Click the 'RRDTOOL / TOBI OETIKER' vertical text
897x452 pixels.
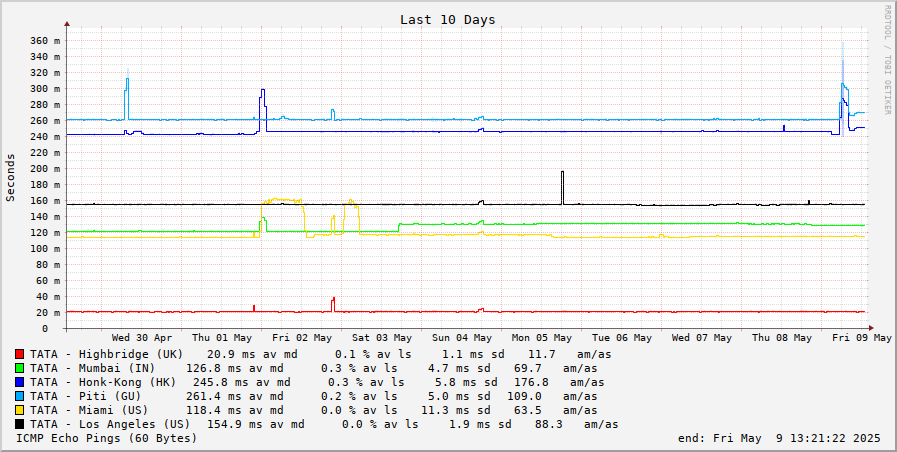[x=887, y=60]
